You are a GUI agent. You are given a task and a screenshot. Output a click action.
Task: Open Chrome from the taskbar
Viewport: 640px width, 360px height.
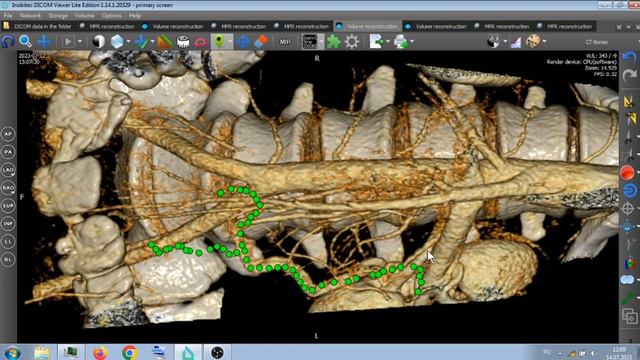[129, 352]
